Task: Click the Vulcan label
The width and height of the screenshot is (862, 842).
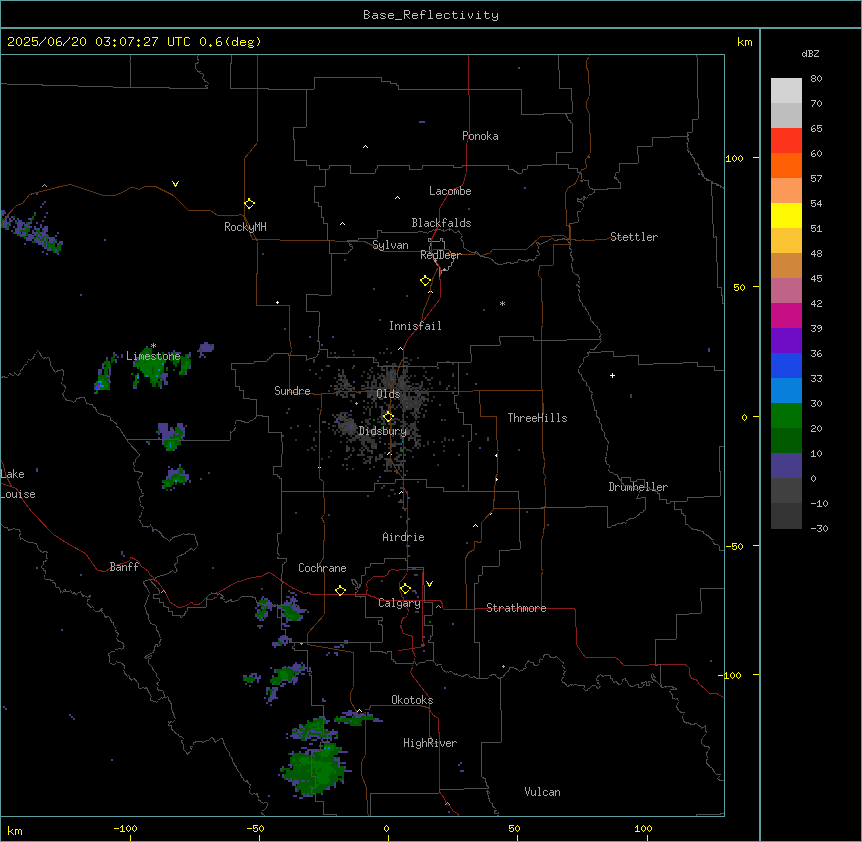Action: 542,792
